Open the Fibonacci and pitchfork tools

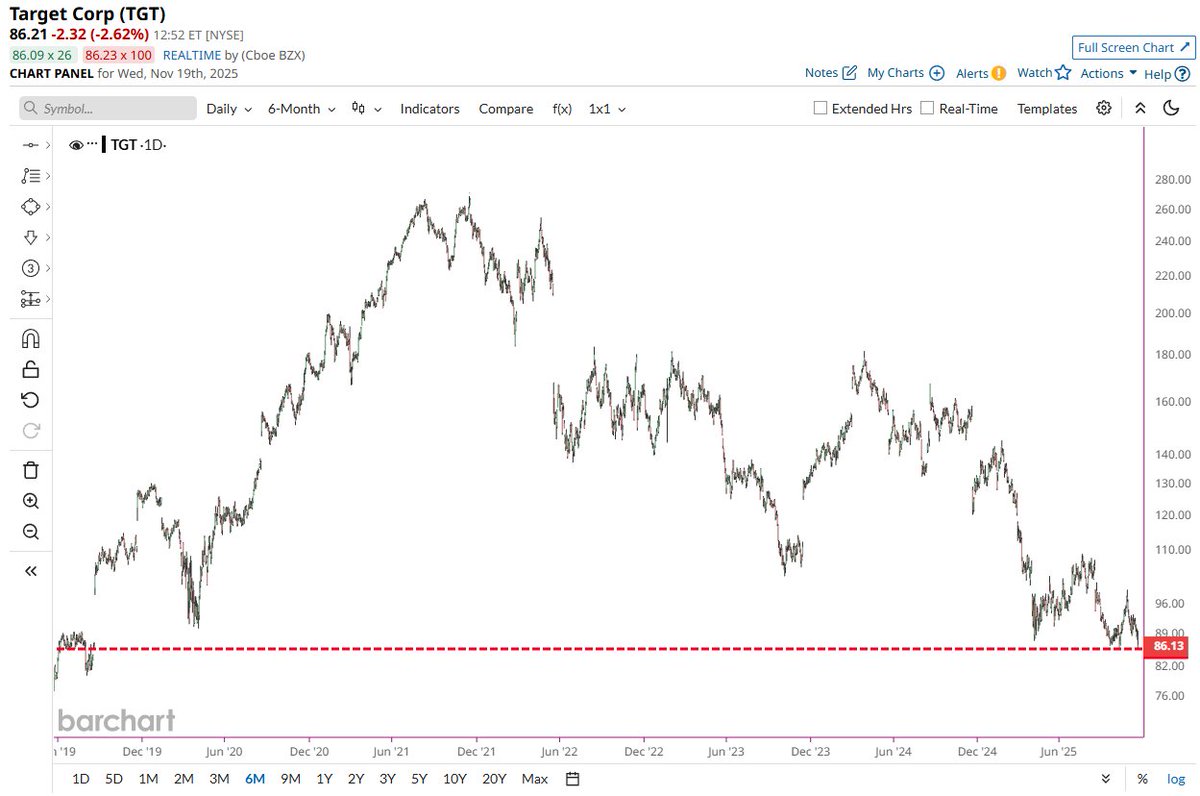[x=30, y=176]
